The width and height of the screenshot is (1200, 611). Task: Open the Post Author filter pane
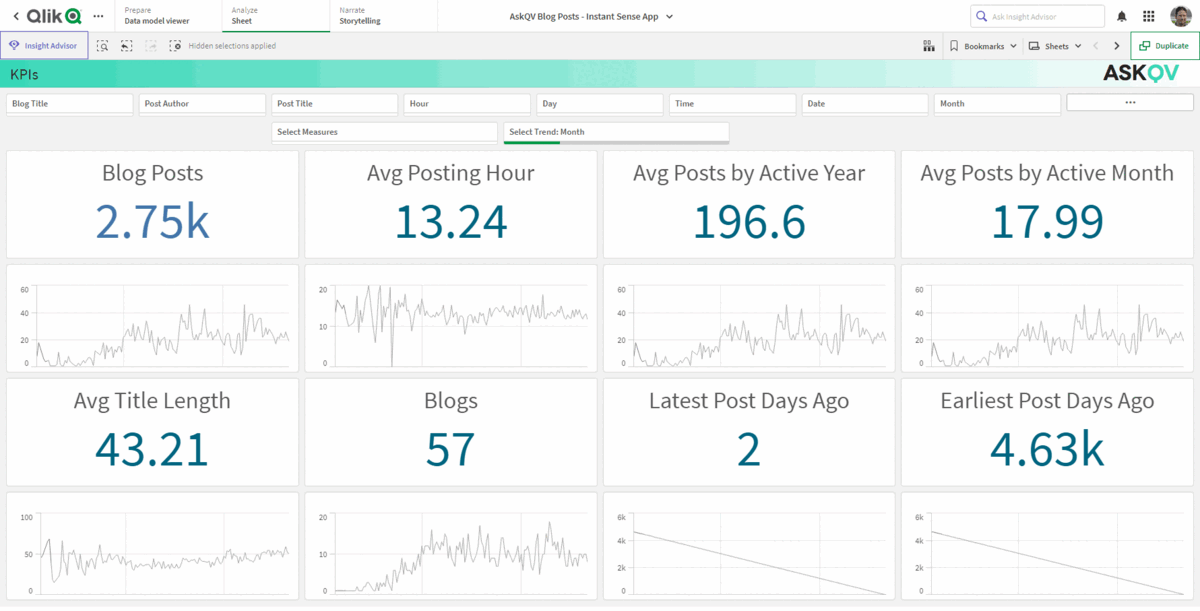point(203,103)
